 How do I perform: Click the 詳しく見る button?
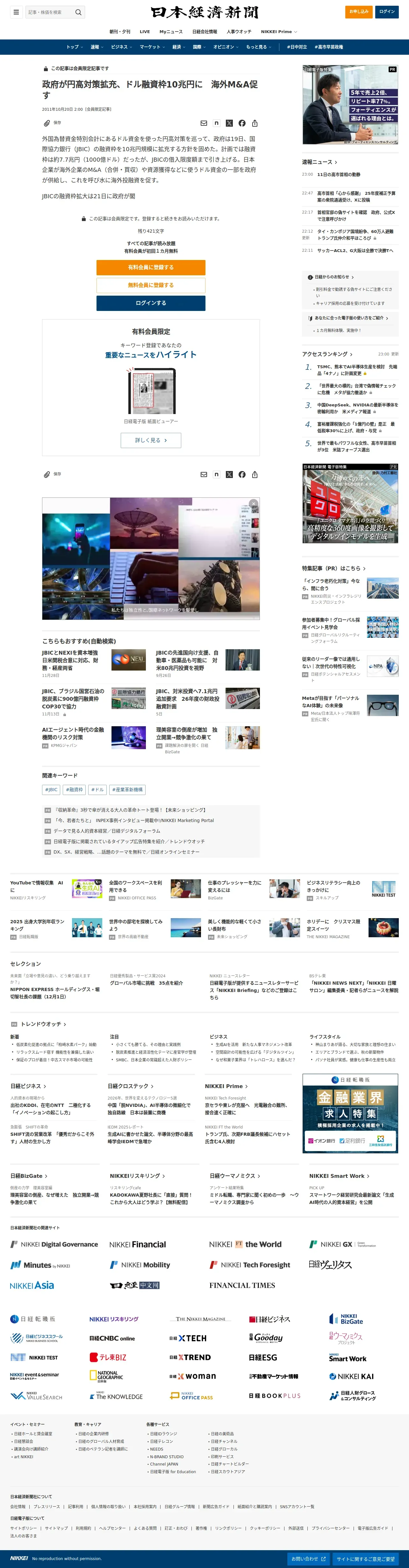click(151, 440)
